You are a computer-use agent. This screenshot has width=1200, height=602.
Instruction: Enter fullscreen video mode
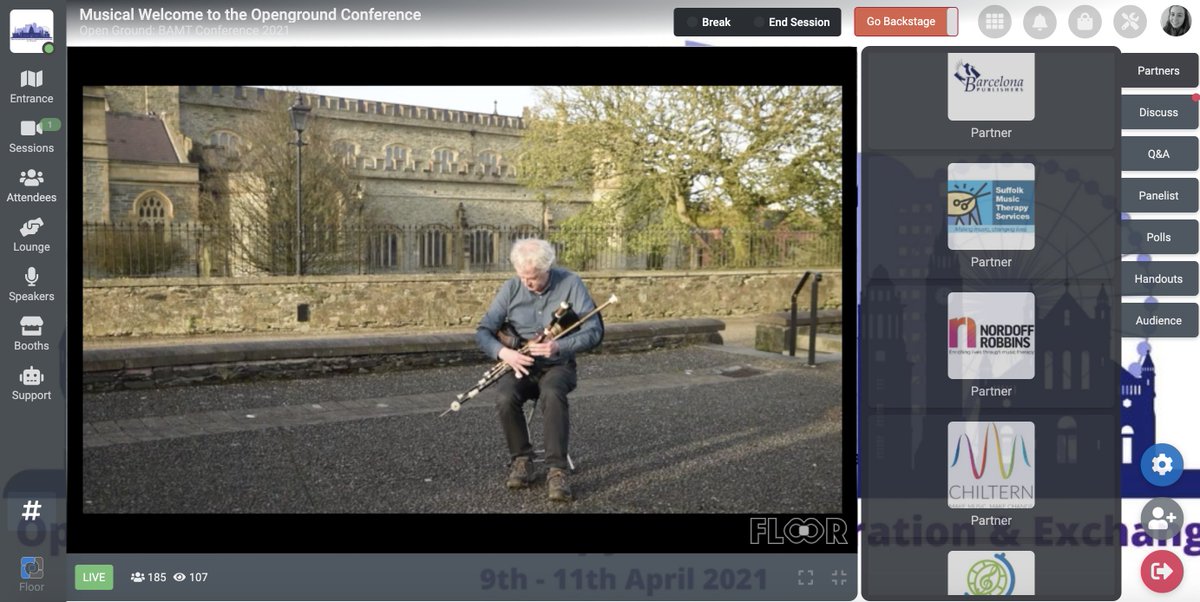tap(805, 577)
